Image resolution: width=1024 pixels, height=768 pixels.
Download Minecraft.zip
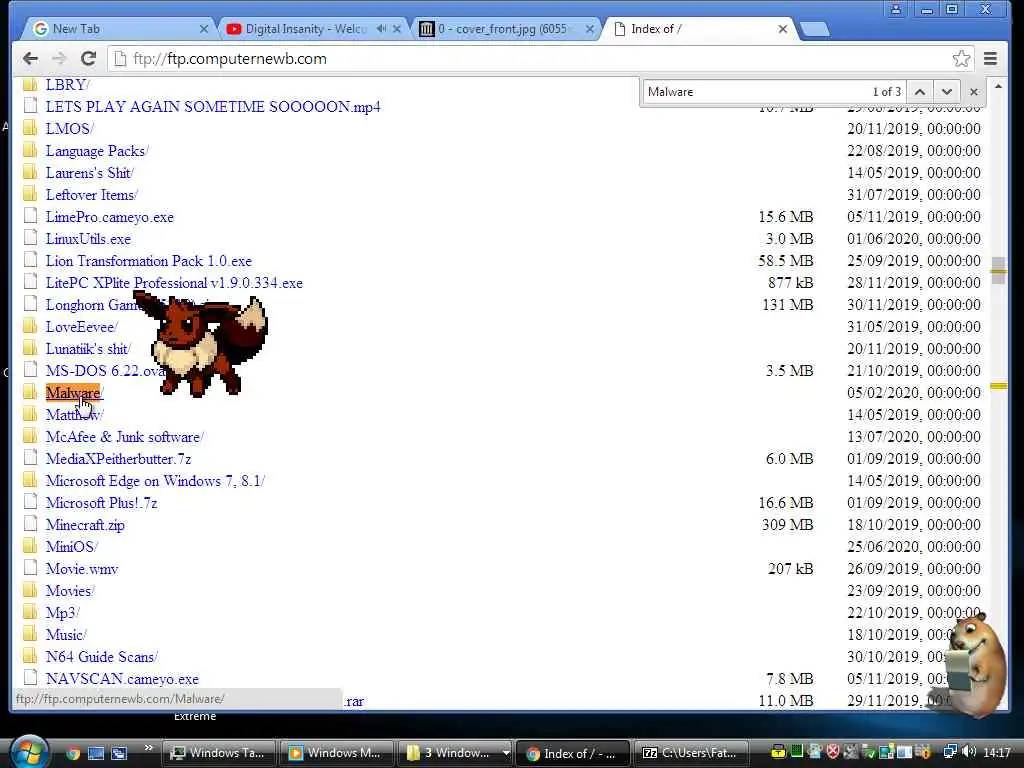tap(85, 525)
